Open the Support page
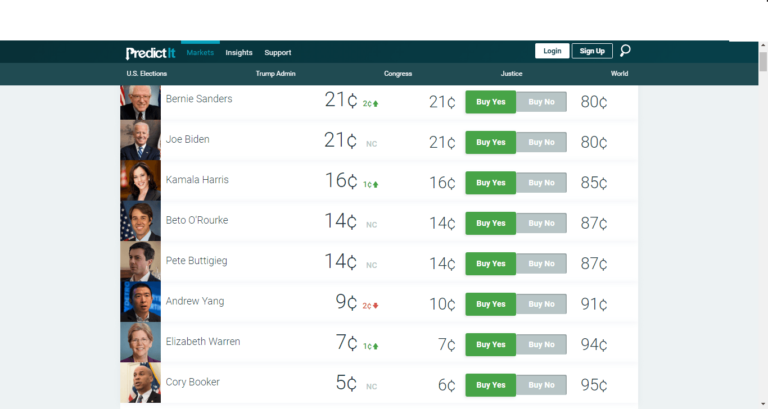Viewport: 768px width, 409px height. 278,52
